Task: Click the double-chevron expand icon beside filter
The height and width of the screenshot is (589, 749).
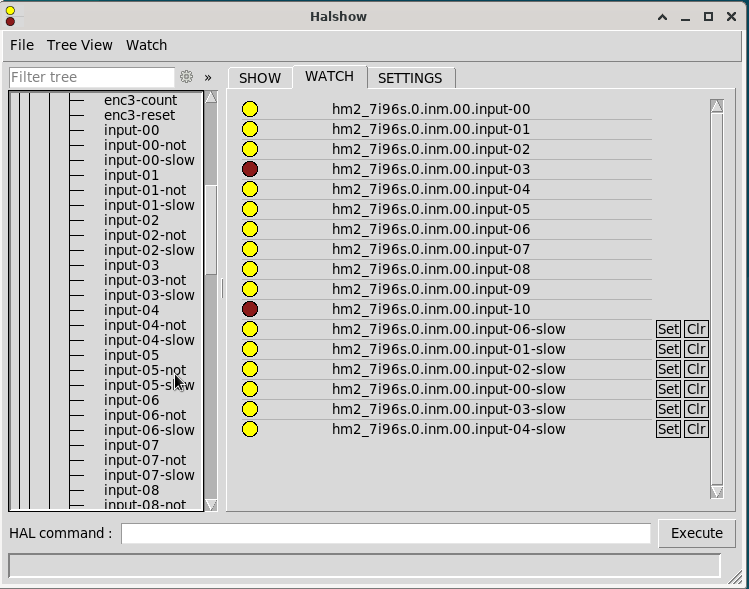Action: pyautogui.click(x=208, y=77)
